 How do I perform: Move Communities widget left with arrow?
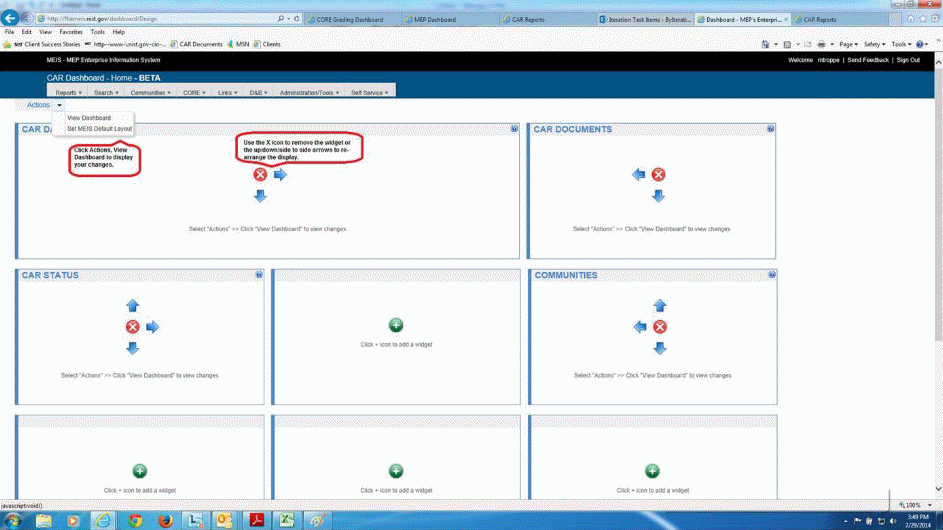click(x=640, y=327)
